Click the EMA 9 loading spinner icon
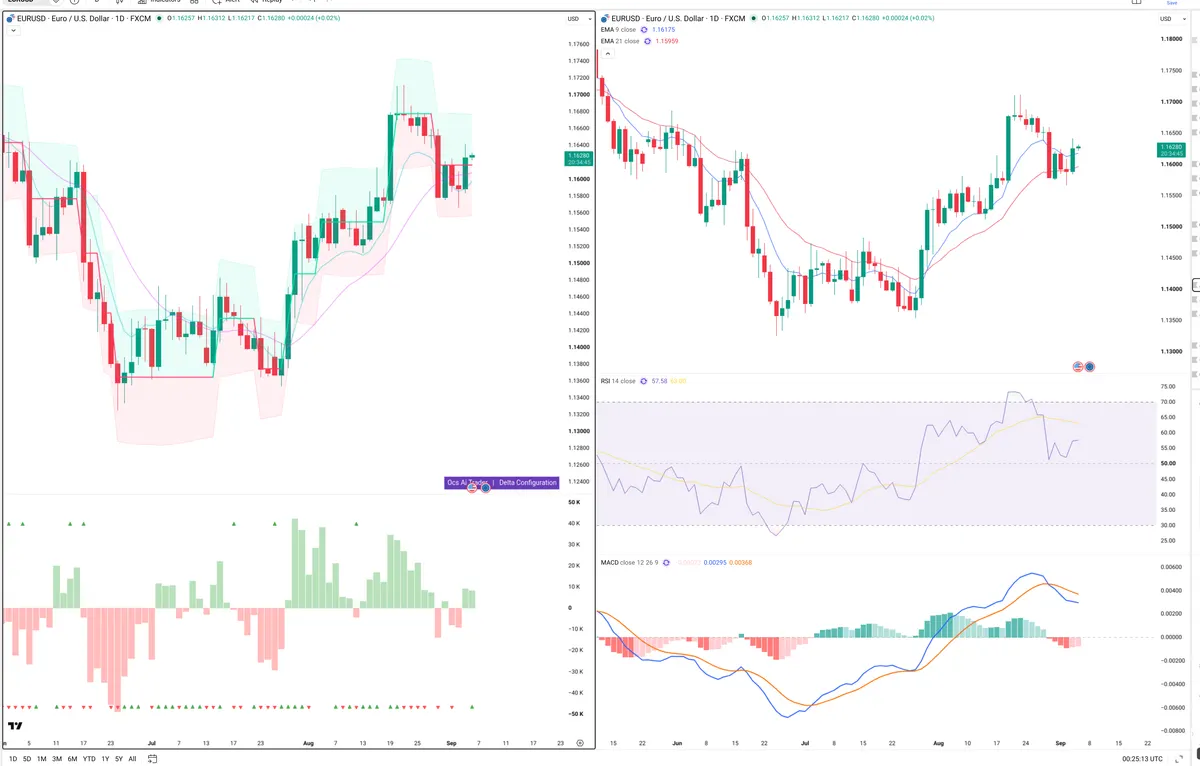 click(644, 30)
